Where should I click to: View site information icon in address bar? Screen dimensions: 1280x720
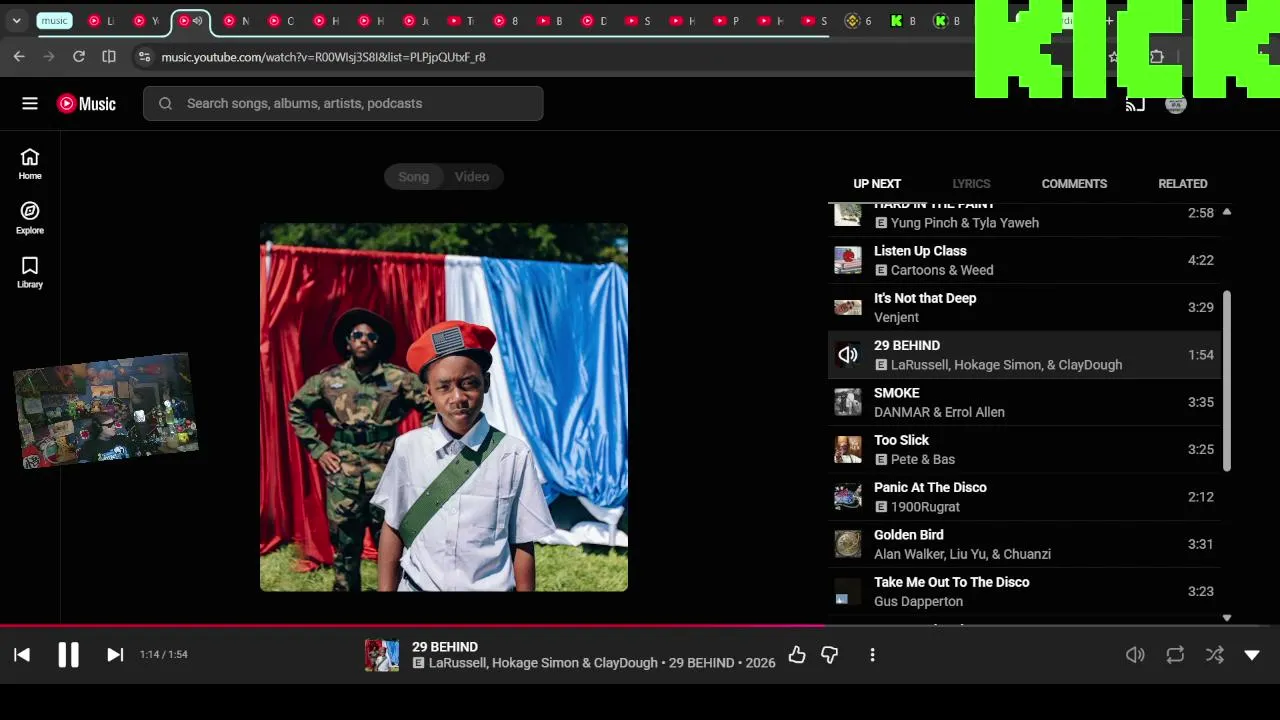coord(144,57)
